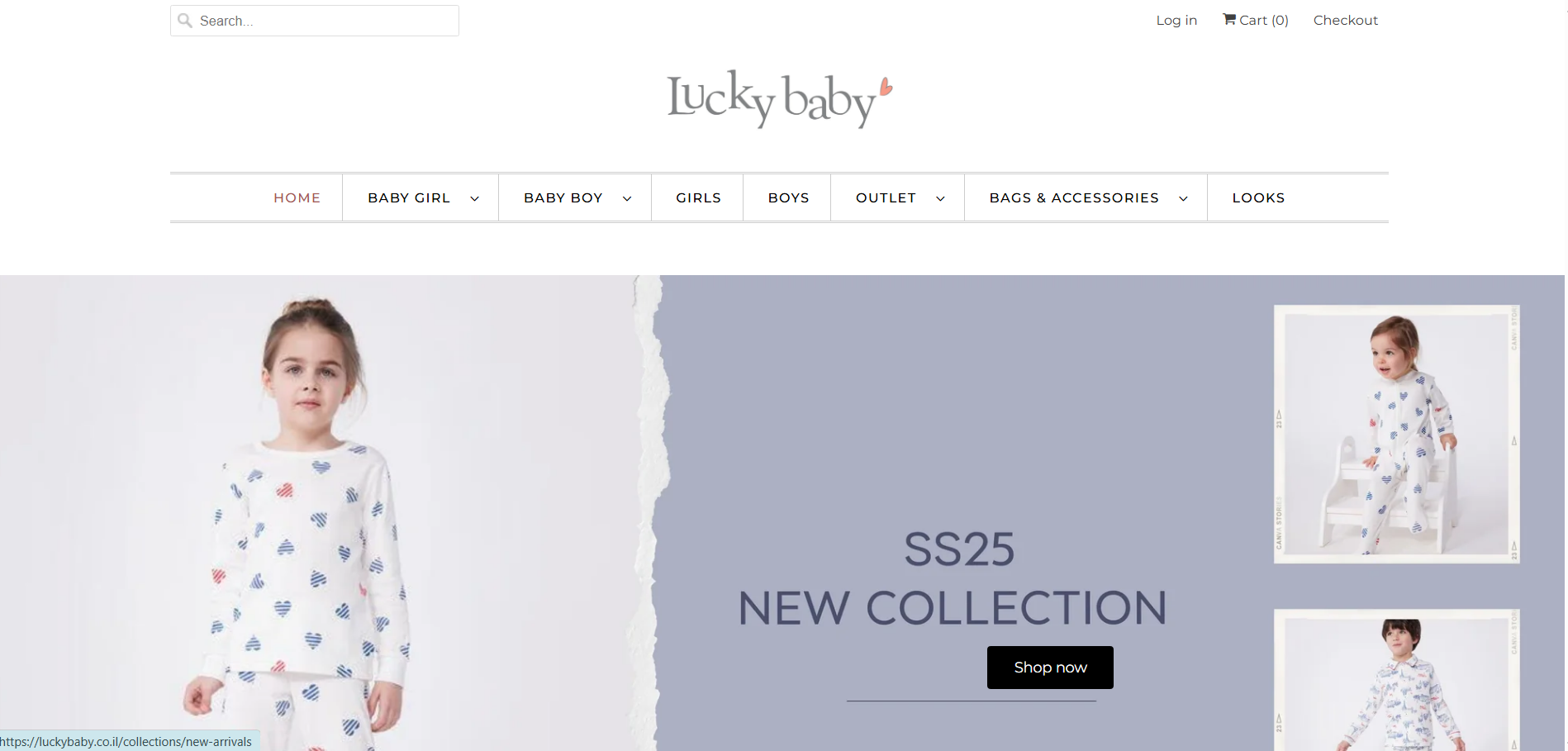This screenshot has height=751, width=1568.
Task: Click the girl in heart pajamas banner image
Action: coord(330,513)
